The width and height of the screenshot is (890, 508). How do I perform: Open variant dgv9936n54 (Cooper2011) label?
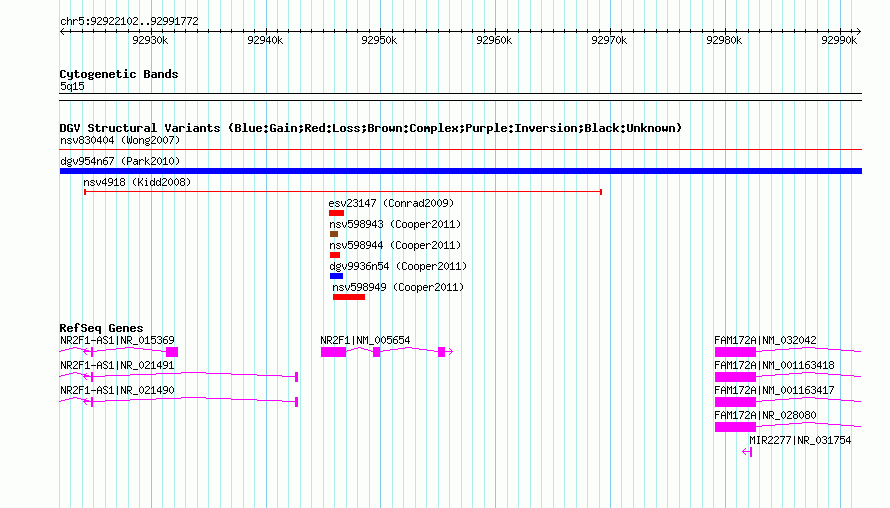pyautogui.click(x=398, y=266)
